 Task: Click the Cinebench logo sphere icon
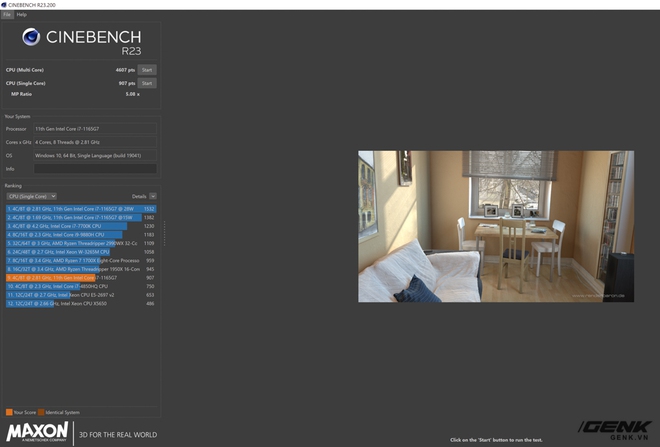[x=31, y=37]
